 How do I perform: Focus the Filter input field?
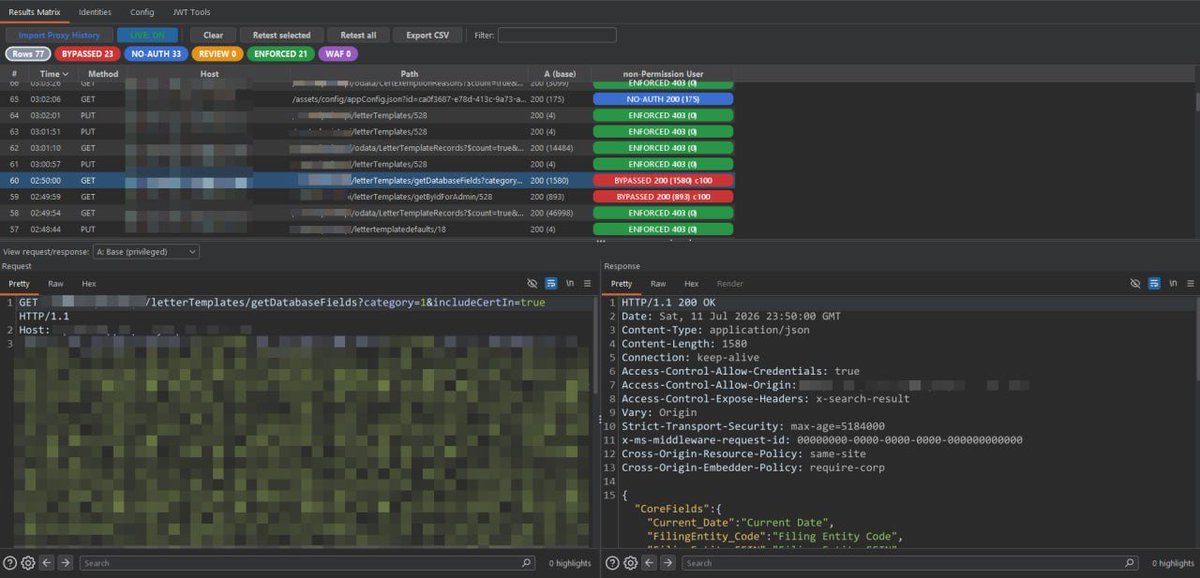tap(557, 35)
